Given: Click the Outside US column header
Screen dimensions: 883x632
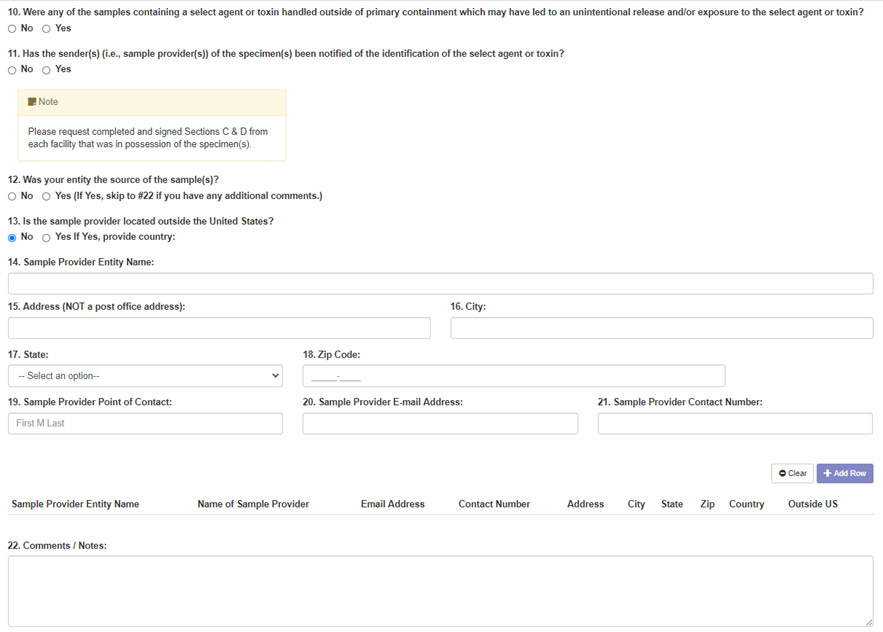Looking at the screenshot, I should coord(813,504).
